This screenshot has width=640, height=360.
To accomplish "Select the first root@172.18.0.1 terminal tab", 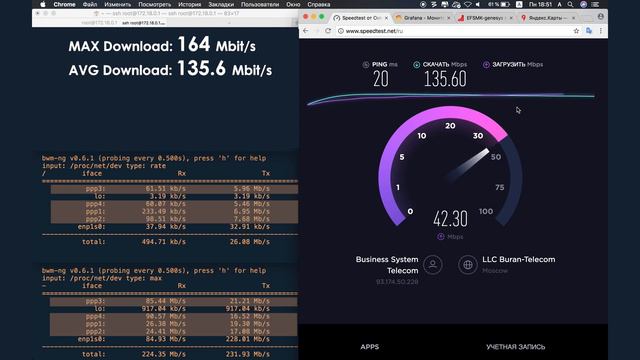I will click(x=99, y=23).
